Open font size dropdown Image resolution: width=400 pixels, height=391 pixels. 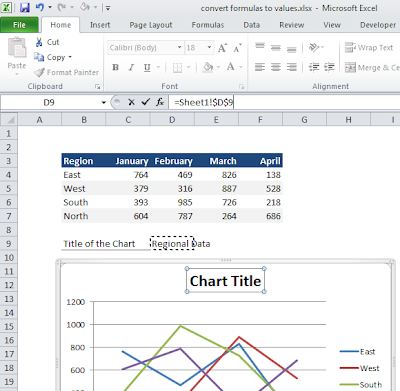pos(209,48)
